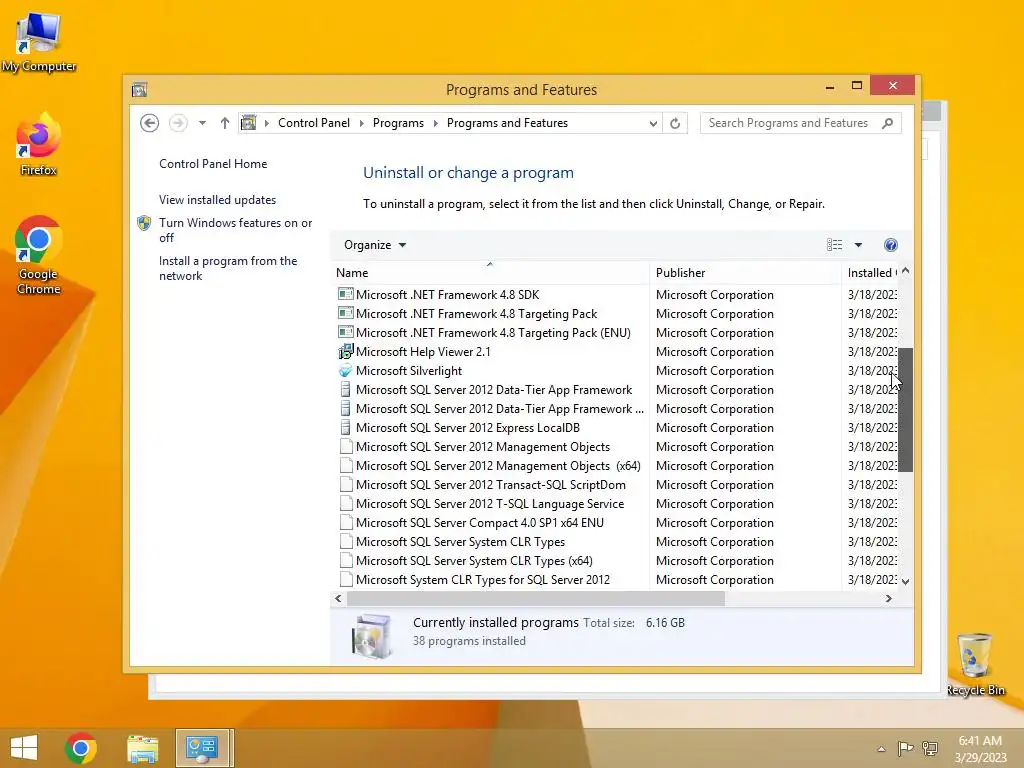Select Microsoft SQL Server 2012 Data-Tier App Framework
The height and width of the screenshot is (768, 1024).
pos(616,390)
